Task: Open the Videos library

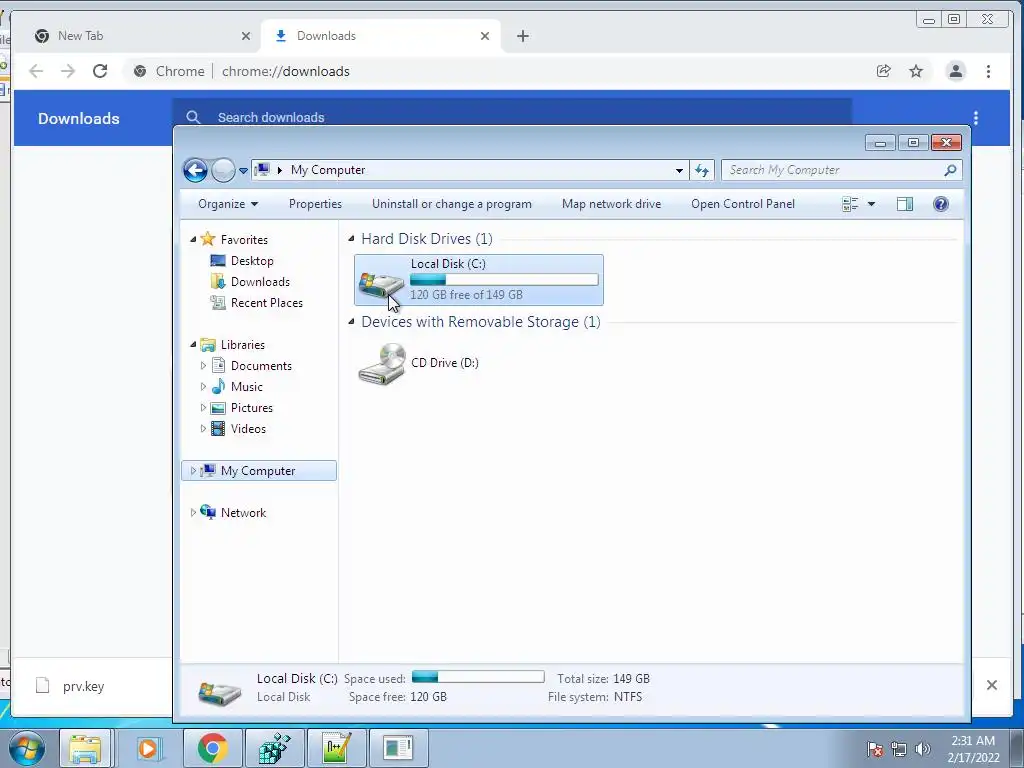Action: coord(248,428)
